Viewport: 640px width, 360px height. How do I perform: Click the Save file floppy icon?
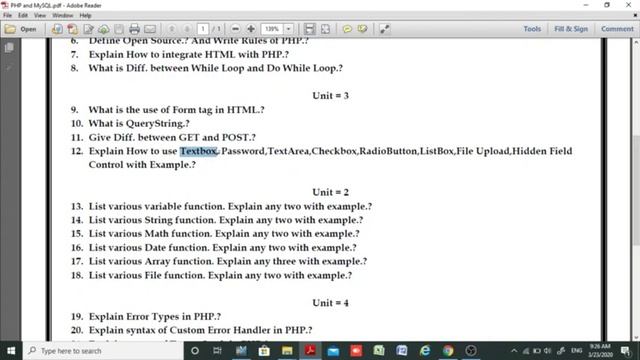pos(119,29)
